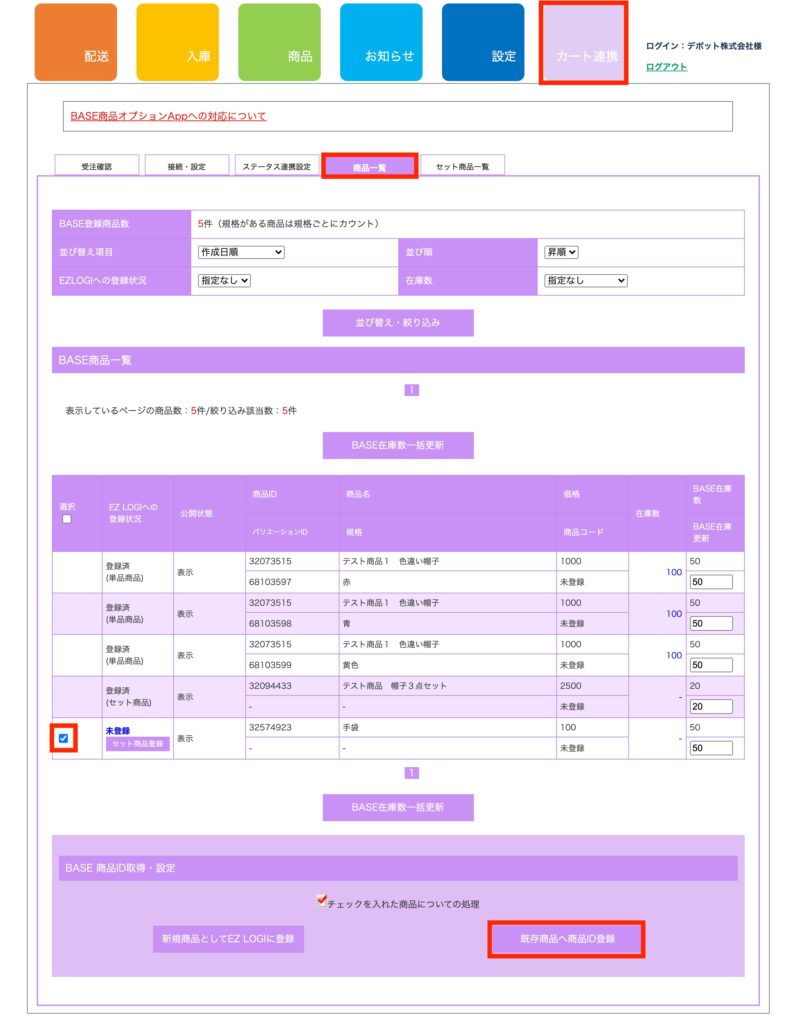Toggle the select-all checkbox in 選択 header
Viewport: 796px width, 1024px height.
(67, 519)
